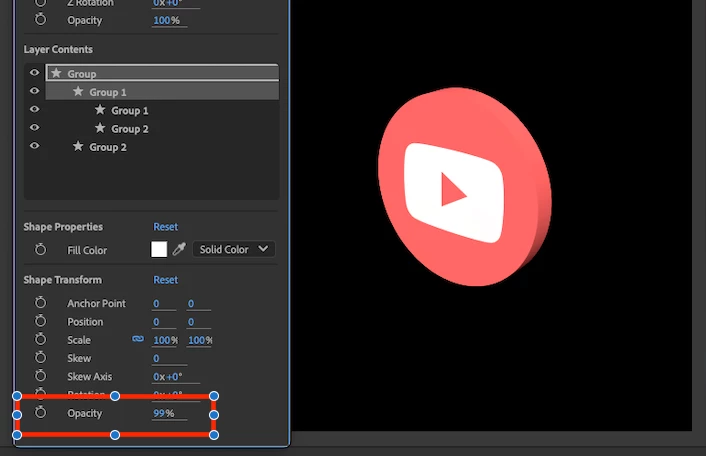The height and width of the screenshot is (456, 706).
Task: Toggle eye icon for the innermost Group 1 row
Action: coord(34,109)
